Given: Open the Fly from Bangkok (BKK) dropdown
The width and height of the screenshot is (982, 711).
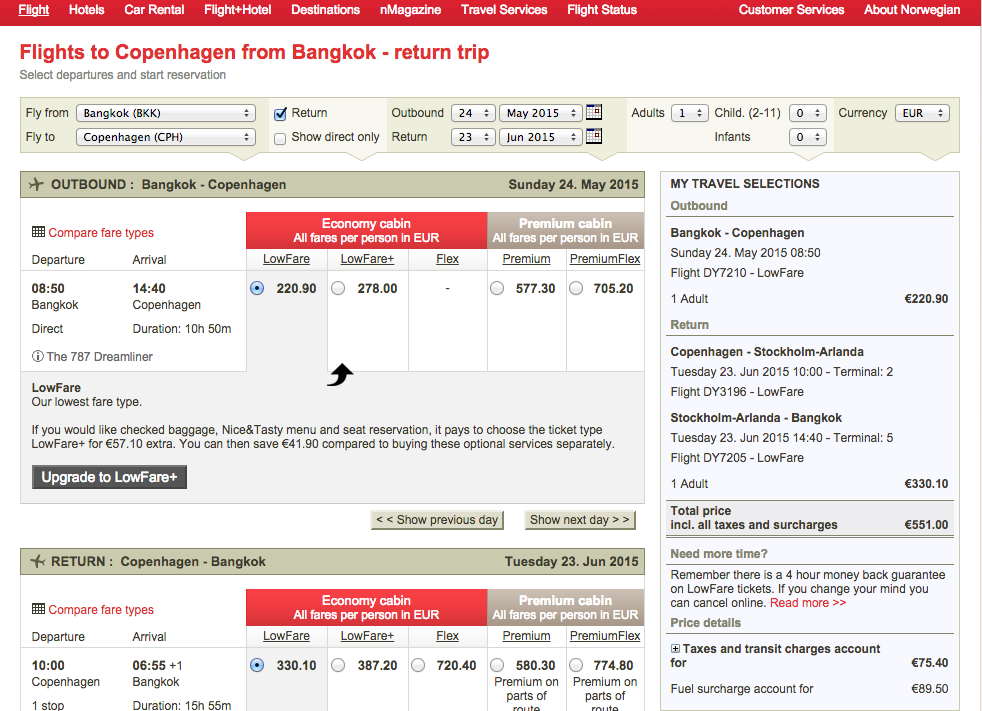Looking at the screenshot, I should coord(166,113).
